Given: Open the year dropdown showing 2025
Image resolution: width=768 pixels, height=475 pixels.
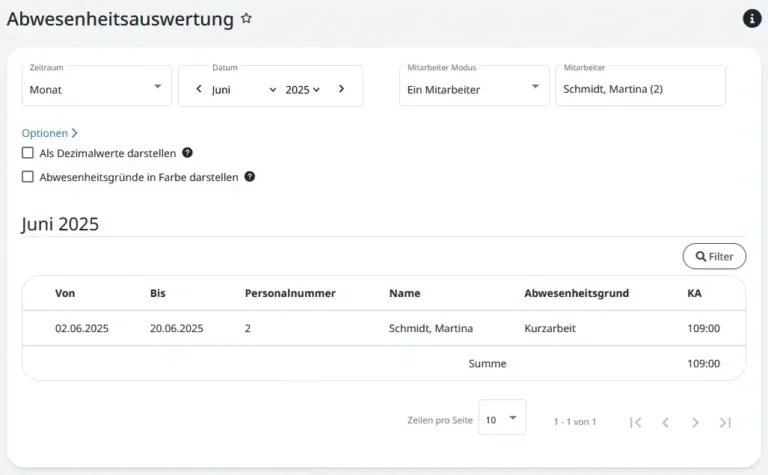Looking at the screenshot, I should point(303,90).
